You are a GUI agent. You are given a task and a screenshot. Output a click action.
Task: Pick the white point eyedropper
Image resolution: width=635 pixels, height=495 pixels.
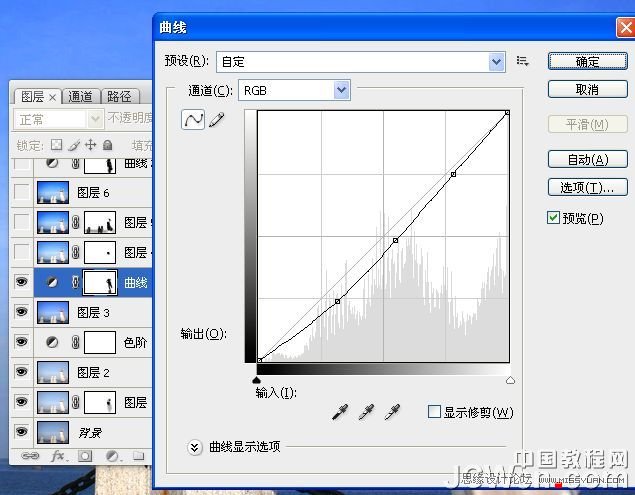point(393,412)
